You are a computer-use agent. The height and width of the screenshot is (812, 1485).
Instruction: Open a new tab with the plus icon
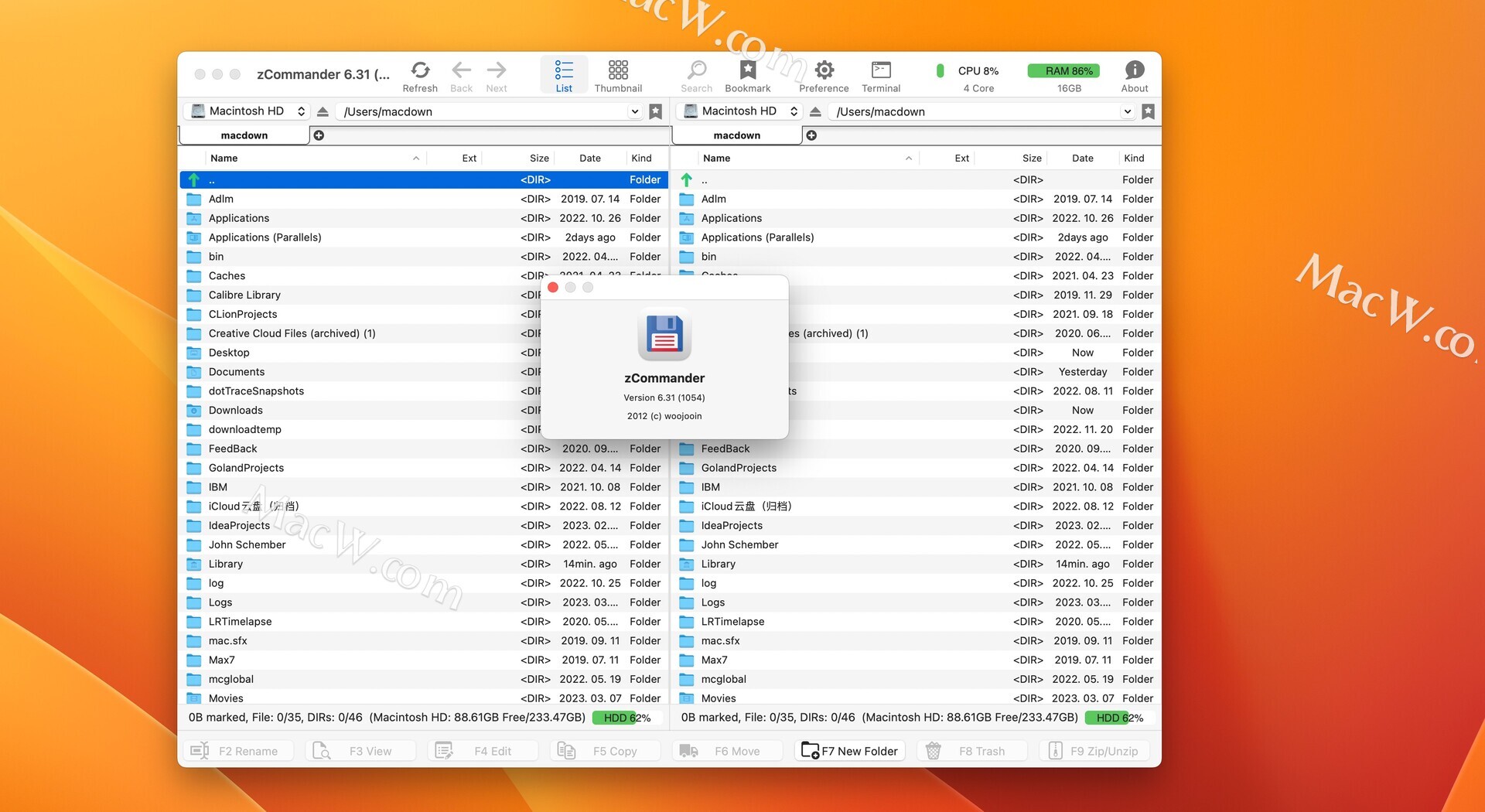tap(319, 135)
